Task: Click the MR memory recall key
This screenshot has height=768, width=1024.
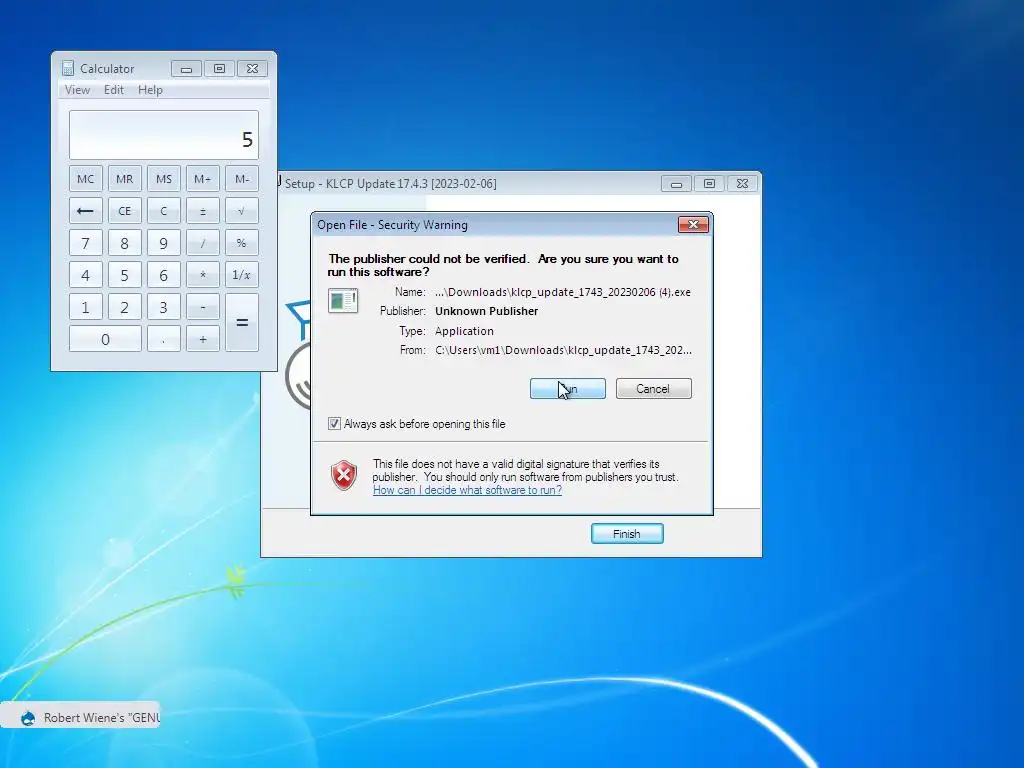Action: pyautogui.click(x=125, y=179)
